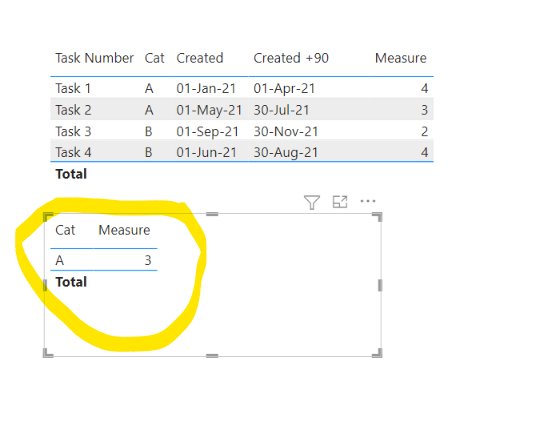Click Measure value 2 for Task 3

click(424, 131)
